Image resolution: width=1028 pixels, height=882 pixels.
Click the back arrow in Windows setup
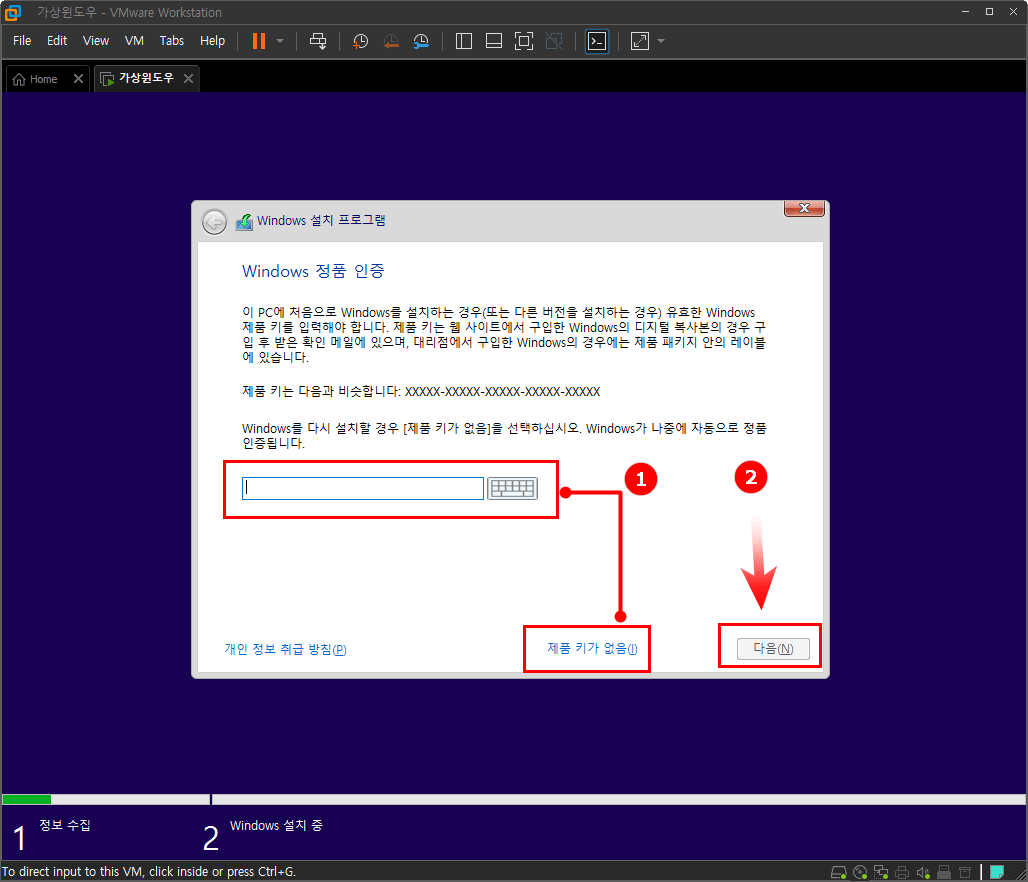(x=214, y=222)
